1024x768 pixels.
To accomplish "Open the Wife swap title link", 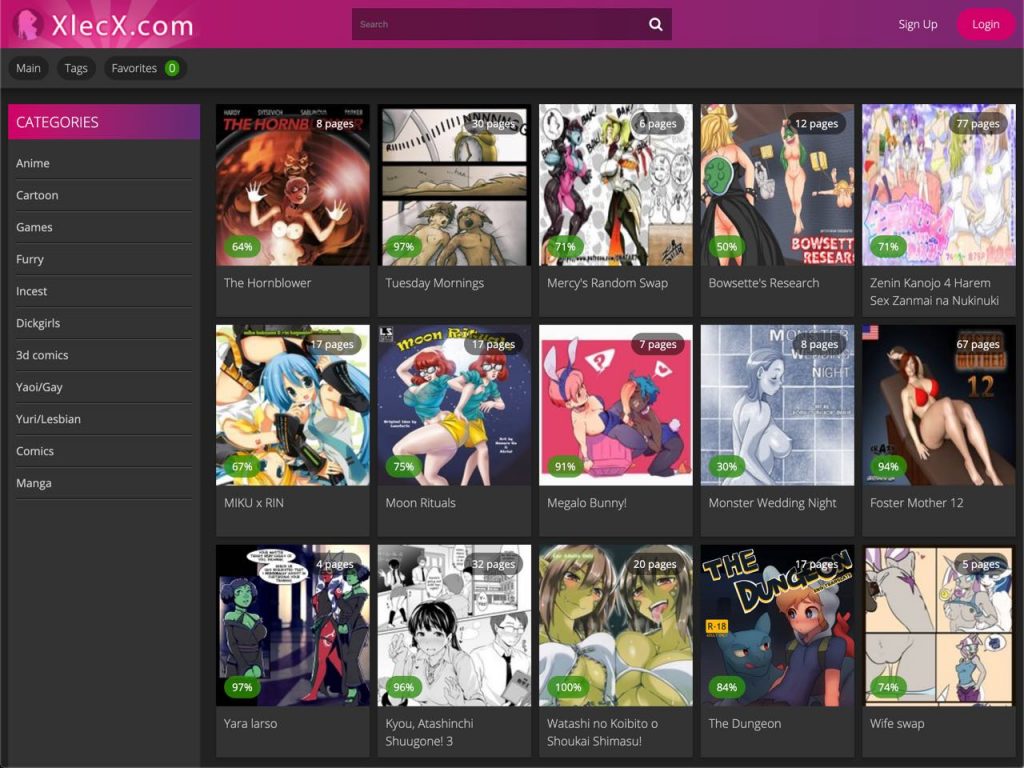I will [897, 724].
